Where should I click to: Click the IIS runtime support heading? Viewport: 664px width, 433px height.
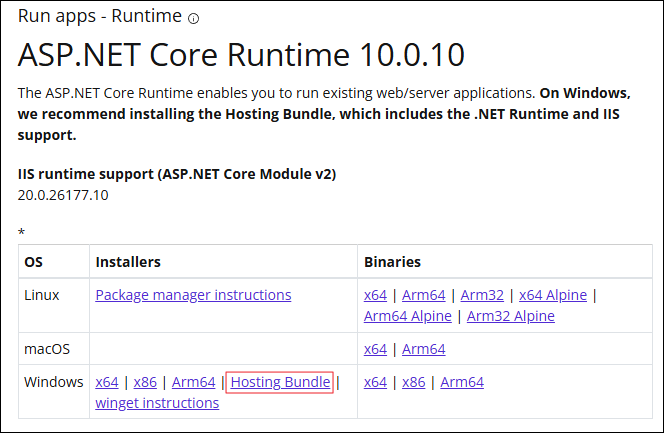click(177, 174)
